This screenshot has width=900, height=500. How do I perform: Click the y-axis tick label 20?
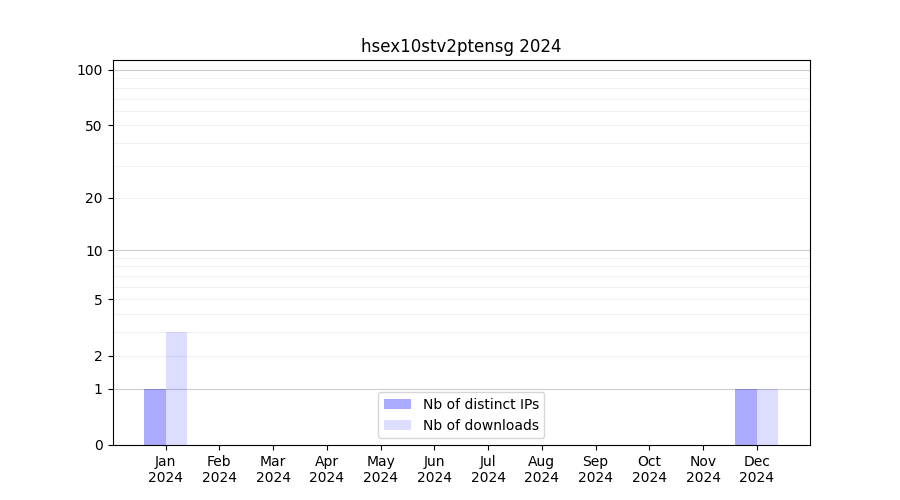pos(93,198)
